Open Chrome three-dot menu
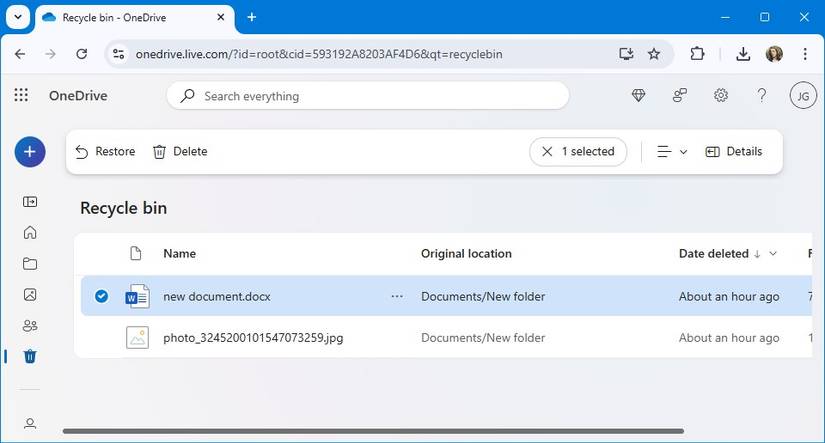Viewport: 825px width, 443px height. (805, 54)
